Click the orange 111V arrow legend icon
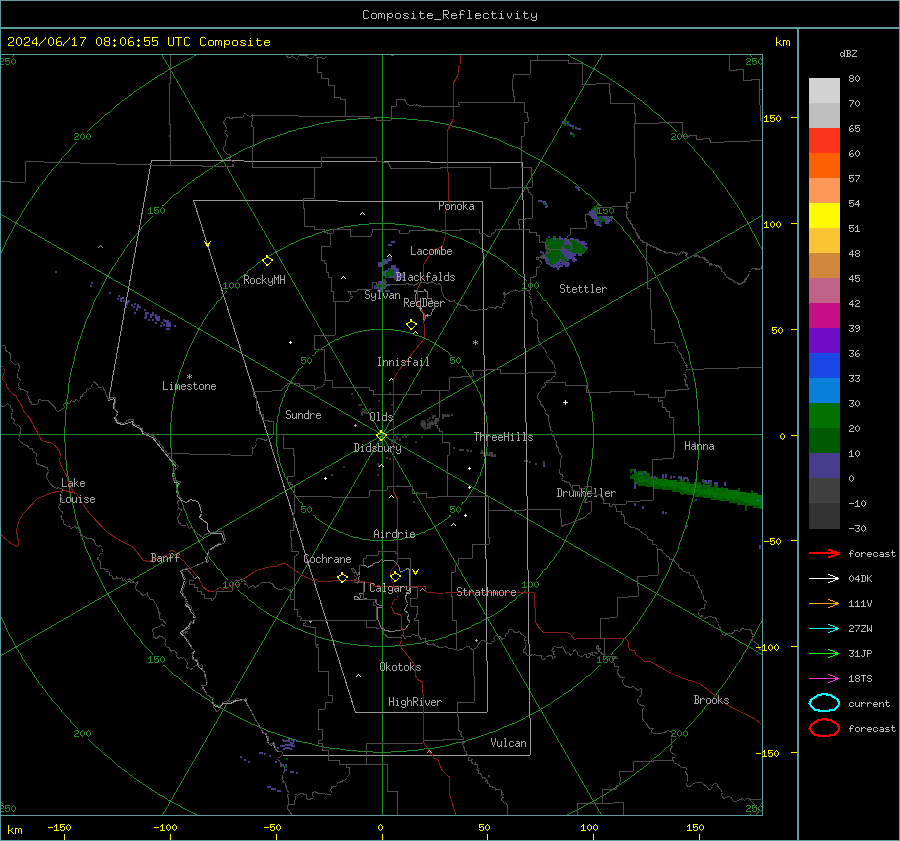900x841 pixels. tap(824, 603)
